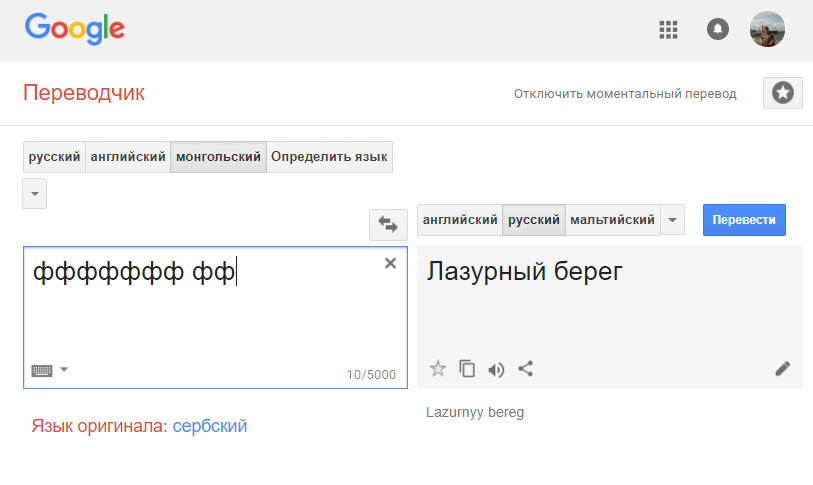Open the phrasebook star button
Image resolution: width=813 pixels, height=485 pixels.
782,93
